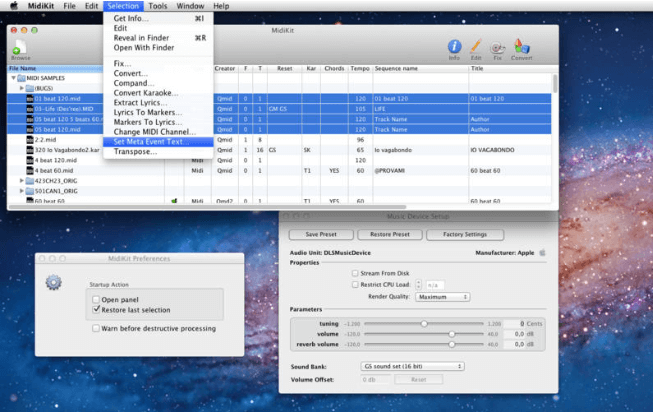Click the Volume Offset Reset button
Image resolution: width=653 pixels, height=413 pixels.
(419, 380)
